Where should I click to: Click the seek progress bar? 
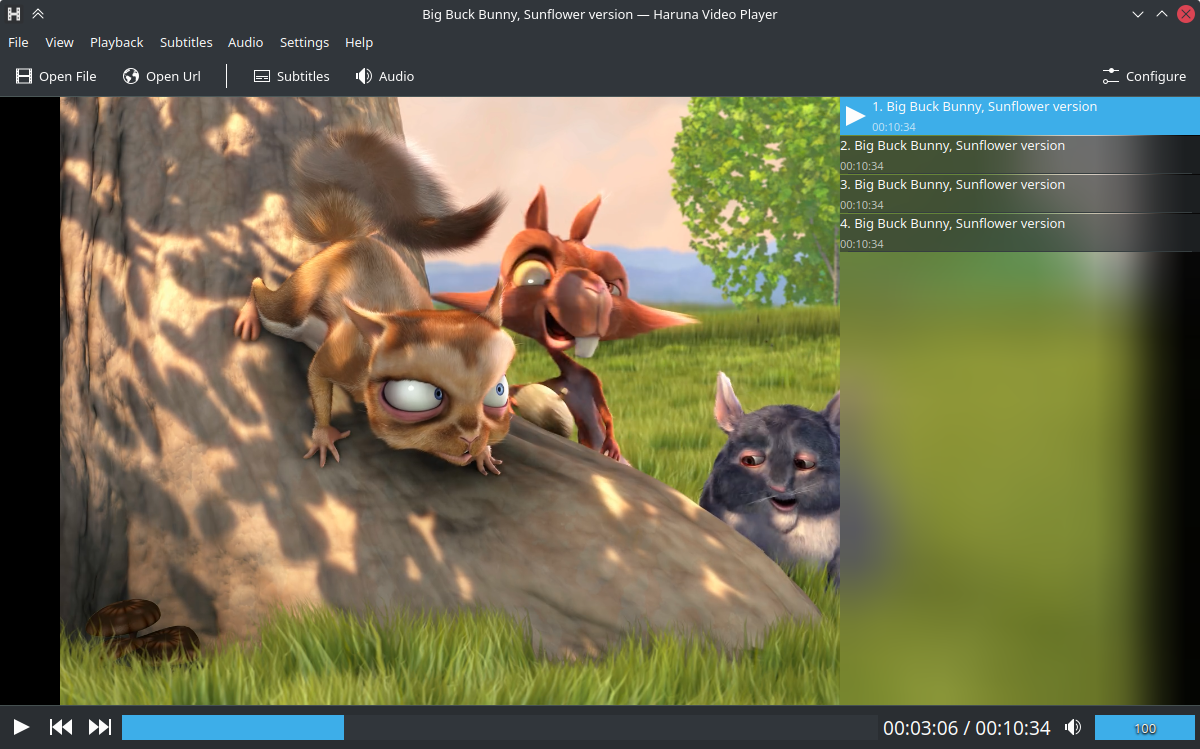[x=498, y=727]
